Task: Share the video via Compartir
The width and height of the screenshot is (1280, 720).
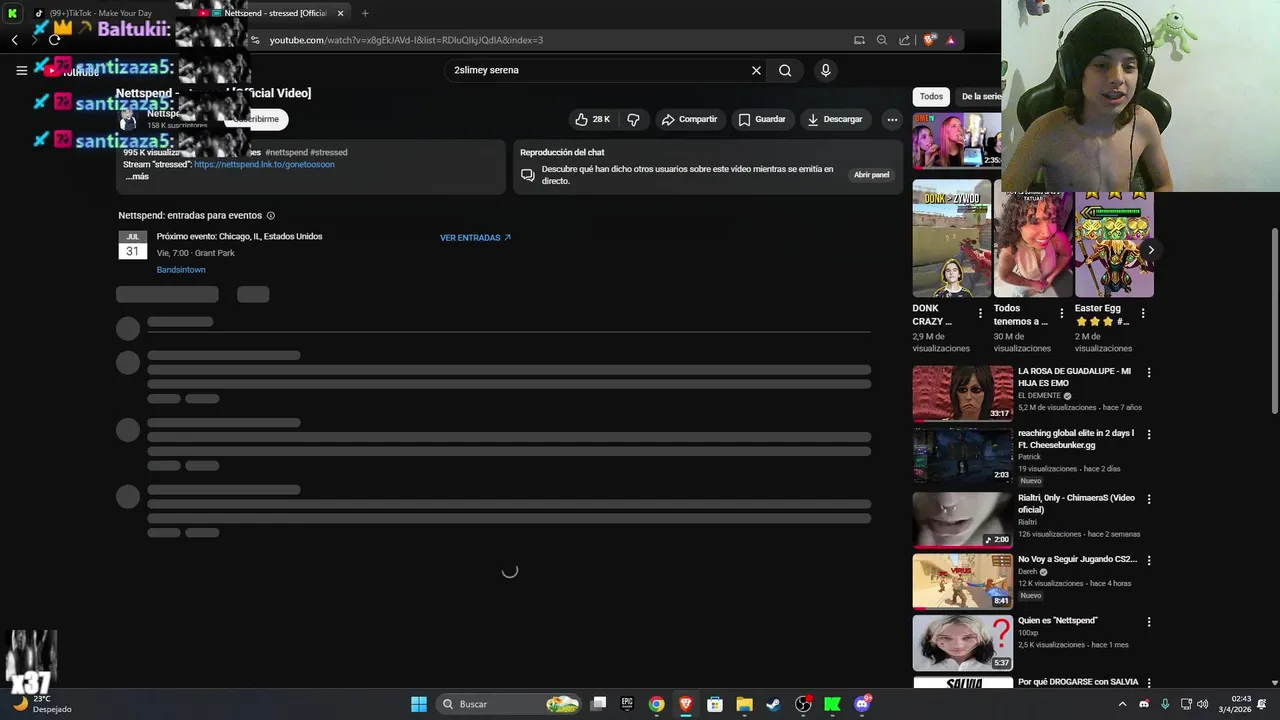Action: click(x=689, y=119)
